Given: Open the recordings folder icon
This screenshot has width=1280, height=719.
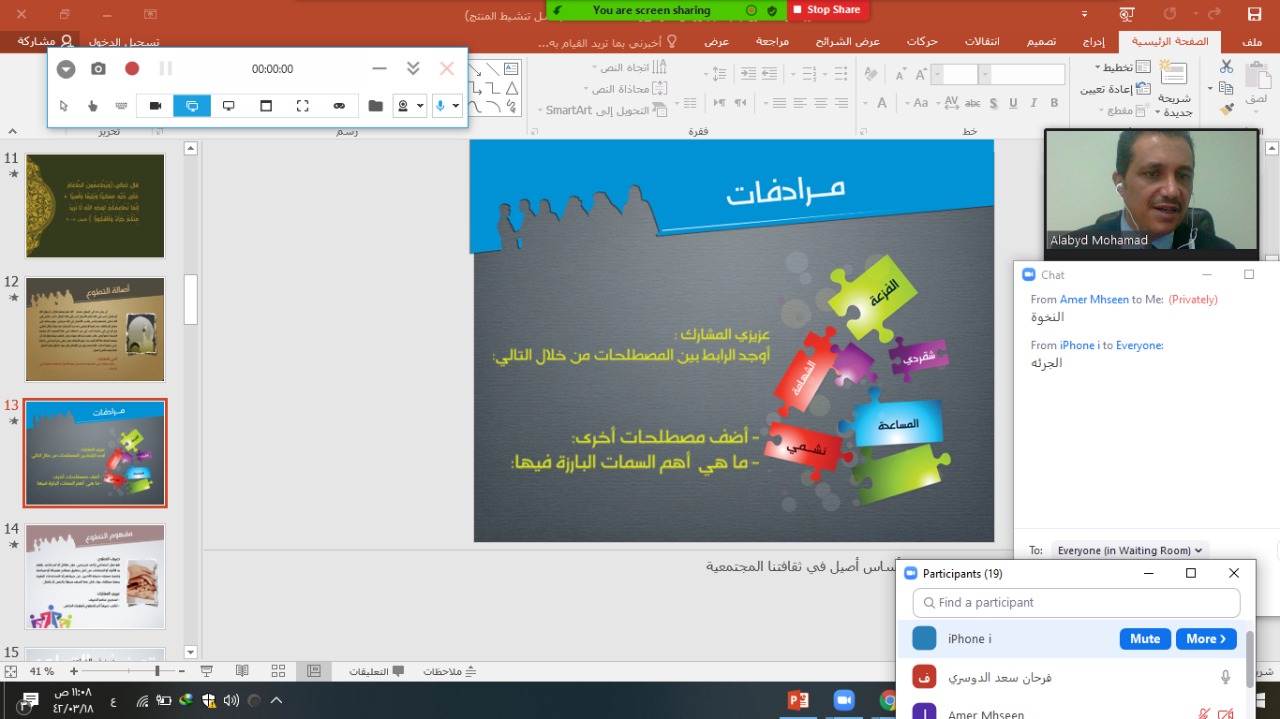Looking at the screenshot, I should pyautogui.click(x=376, y=106).
